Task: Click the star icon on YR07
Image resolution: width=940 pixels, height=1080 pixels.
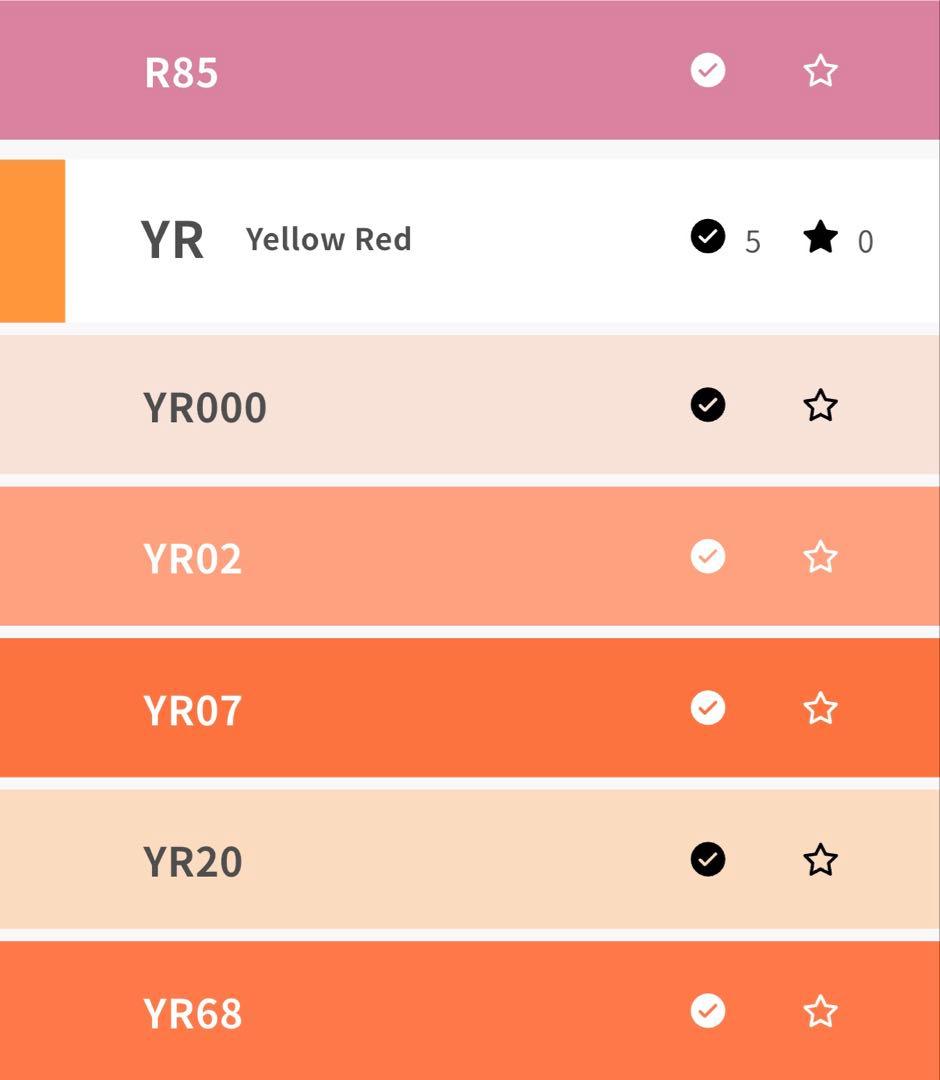Action: point(820,708)
